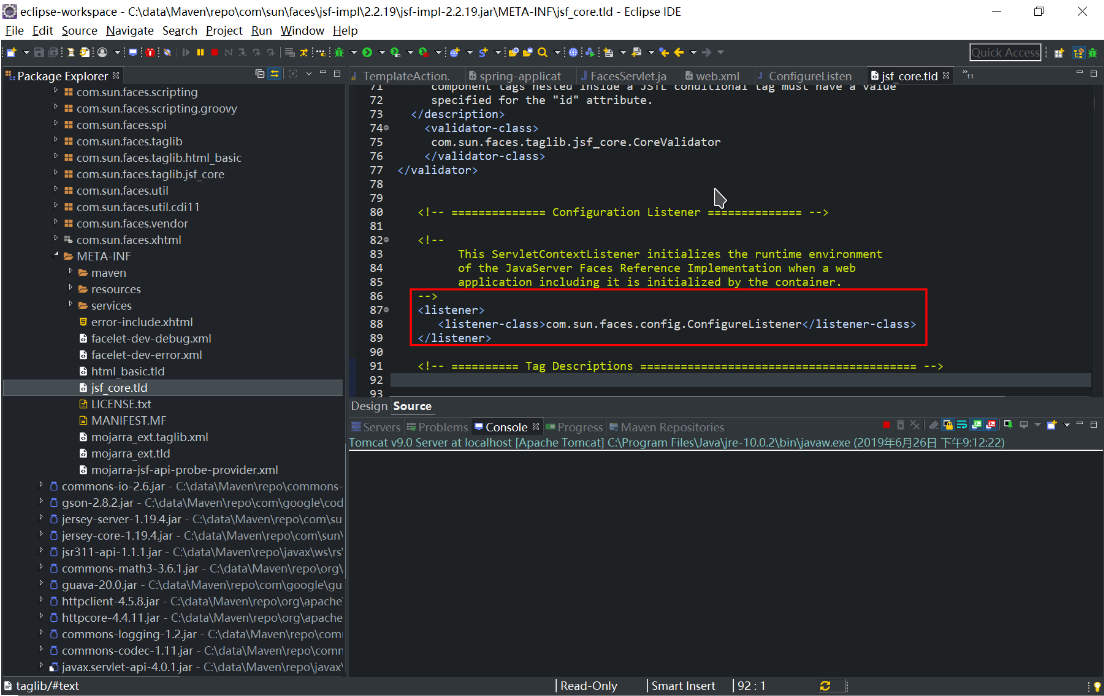Open the Run button dropdown arrow
Screen dimensions: 1104x696
pyautogui.click(x=380, y=52)
